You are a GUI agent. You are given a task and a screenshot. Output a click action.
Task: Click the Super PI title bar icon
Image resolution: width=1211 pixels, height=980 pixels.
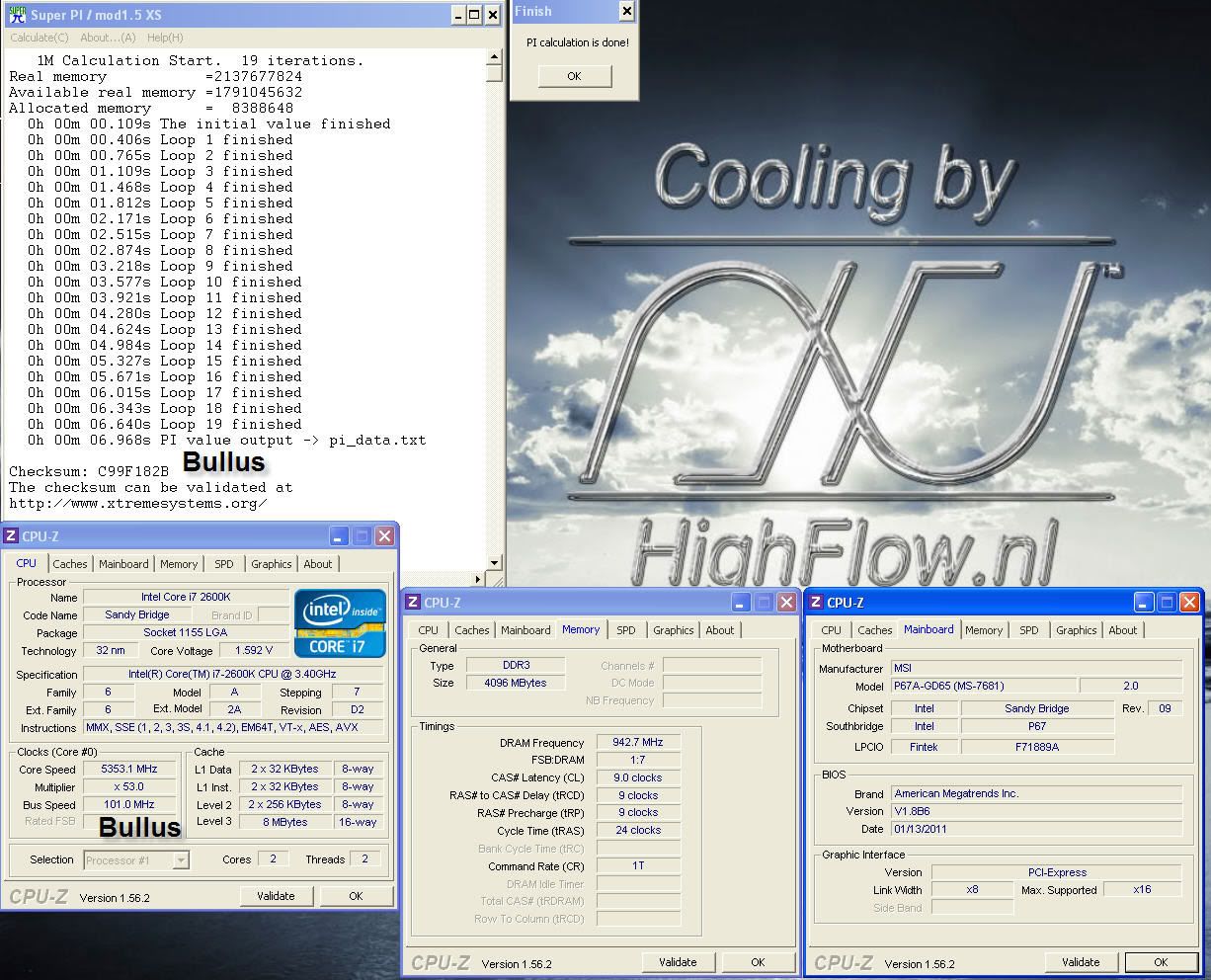pos(17,15)
